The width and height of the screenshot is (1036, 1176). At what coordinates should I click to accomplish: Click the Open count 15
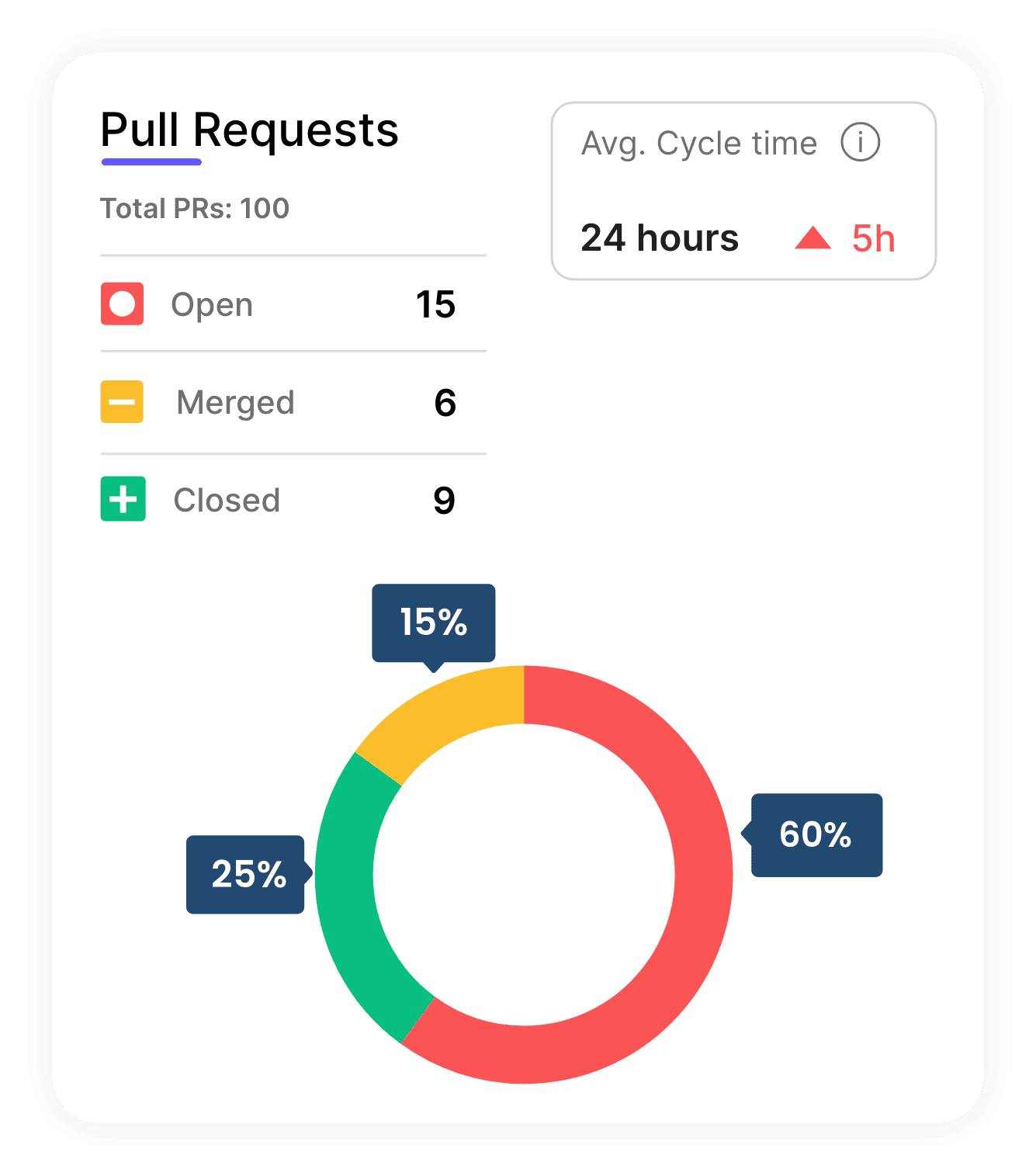click(x=435, y=304)
